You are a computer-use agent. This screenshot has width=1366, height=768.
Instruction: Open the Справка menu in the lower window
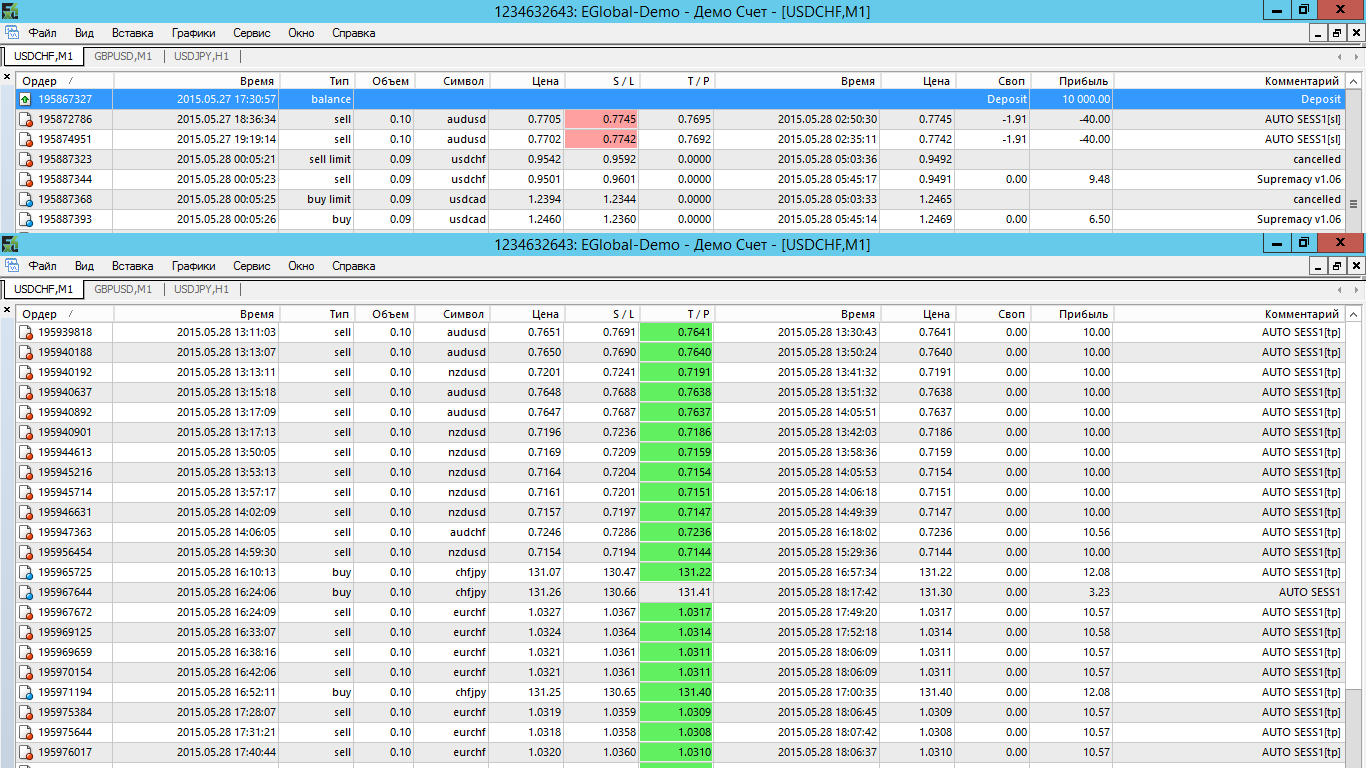(353, 266)
